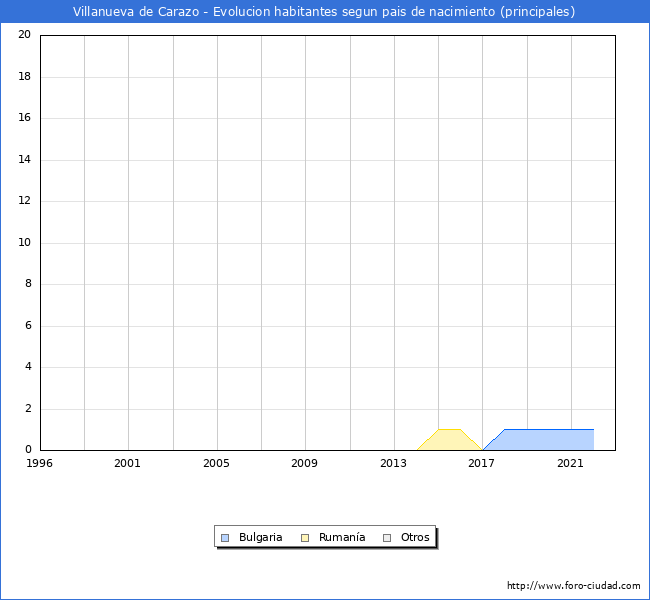Click the 20 y-axis label

point(24,34)
